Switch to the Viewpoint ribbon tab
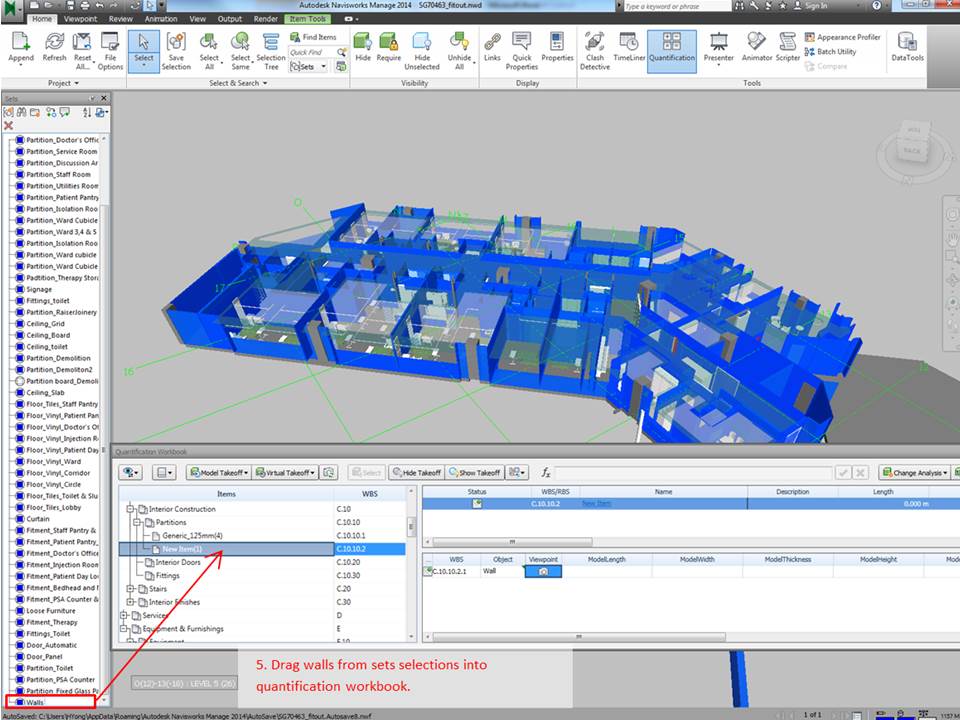 point(80,19)
